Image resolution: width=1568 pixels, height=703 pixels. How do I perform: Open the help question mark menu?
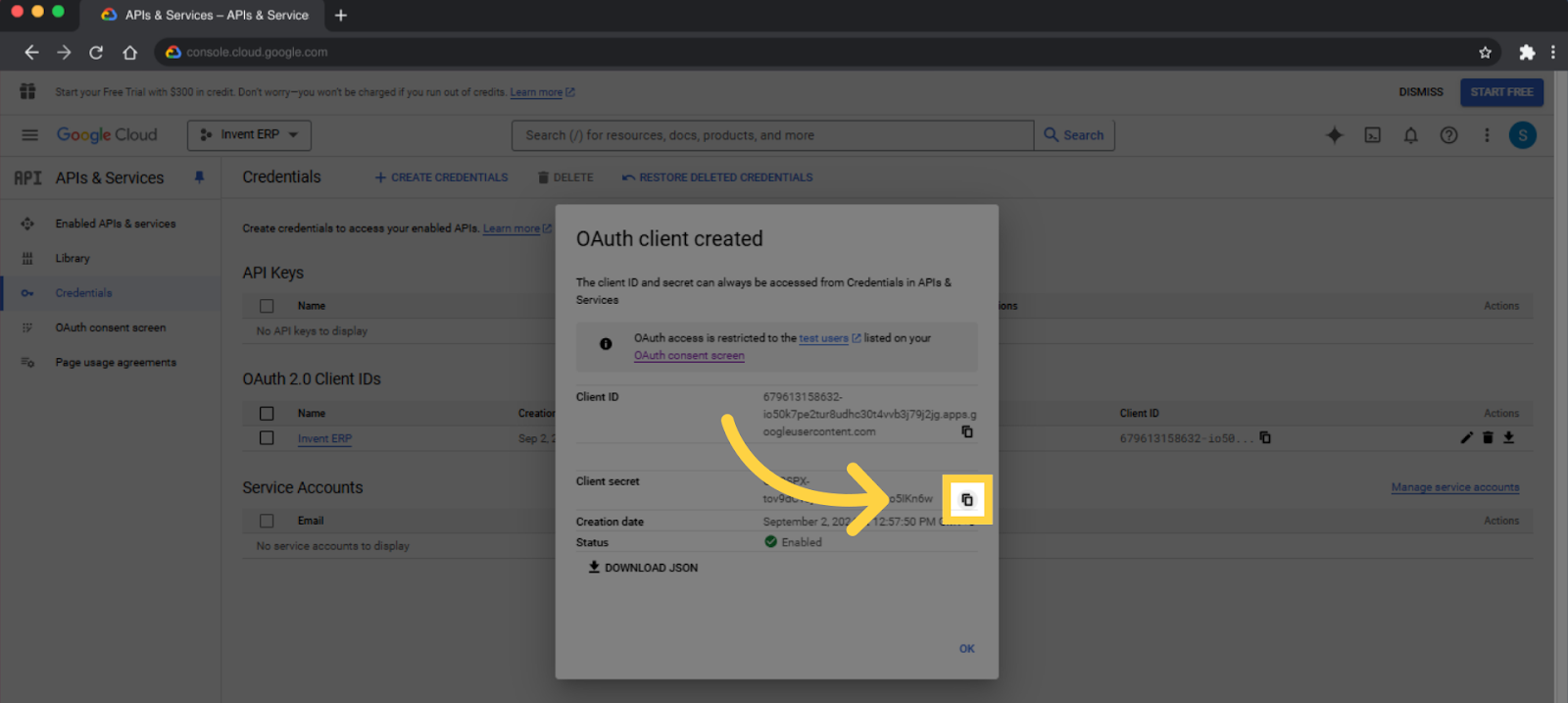click(x=1448, y=135)
